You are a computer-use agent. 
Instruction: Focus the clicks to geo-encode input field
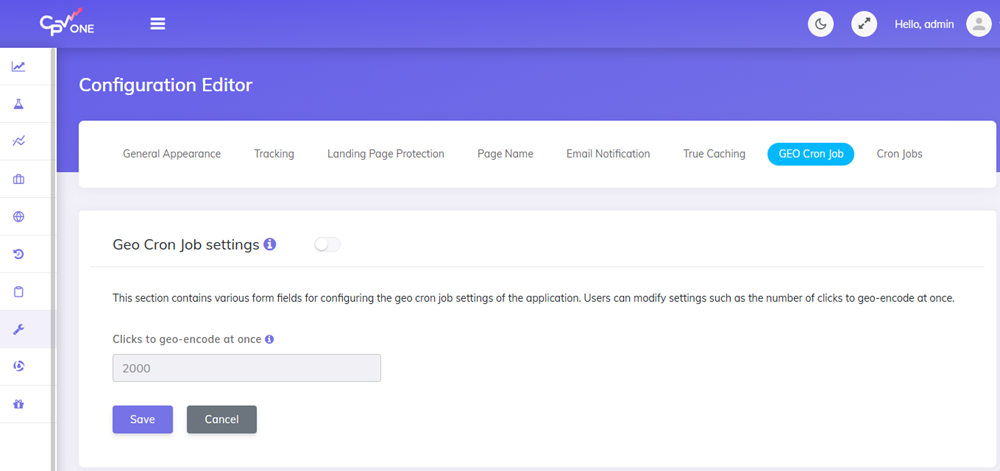point(247,368)
